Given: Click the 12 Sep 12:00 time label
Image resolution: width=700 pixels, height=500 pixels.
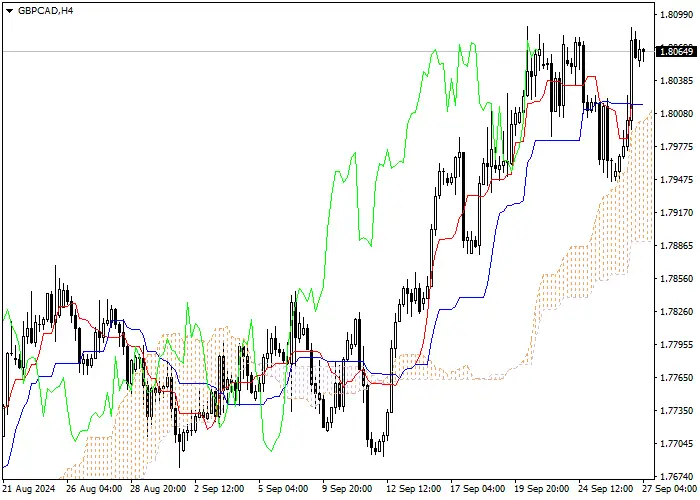Looking at the screenshot, I should (414, 489).
